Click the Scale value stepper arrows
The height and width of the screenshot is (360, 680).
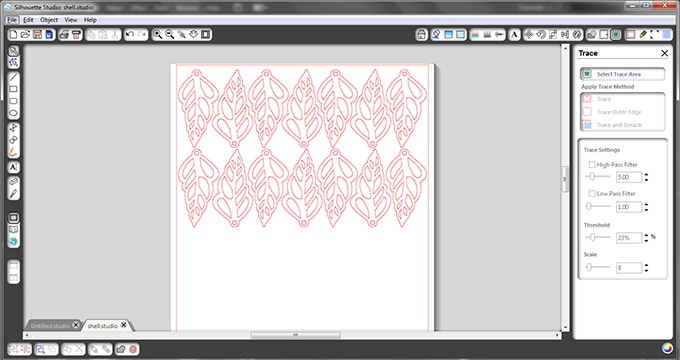646,268
